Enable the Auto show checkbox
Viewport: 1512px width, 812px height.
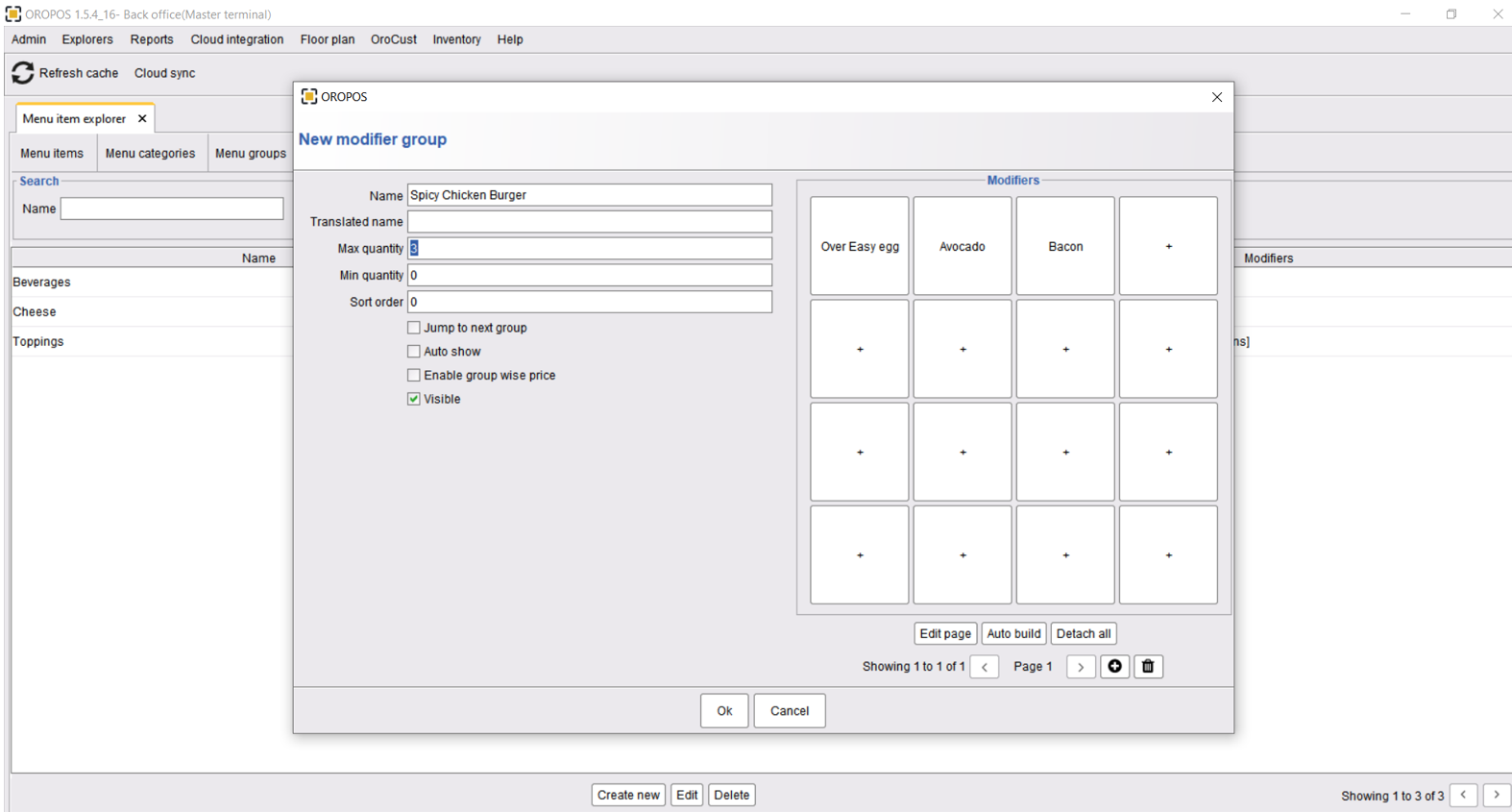414,352
